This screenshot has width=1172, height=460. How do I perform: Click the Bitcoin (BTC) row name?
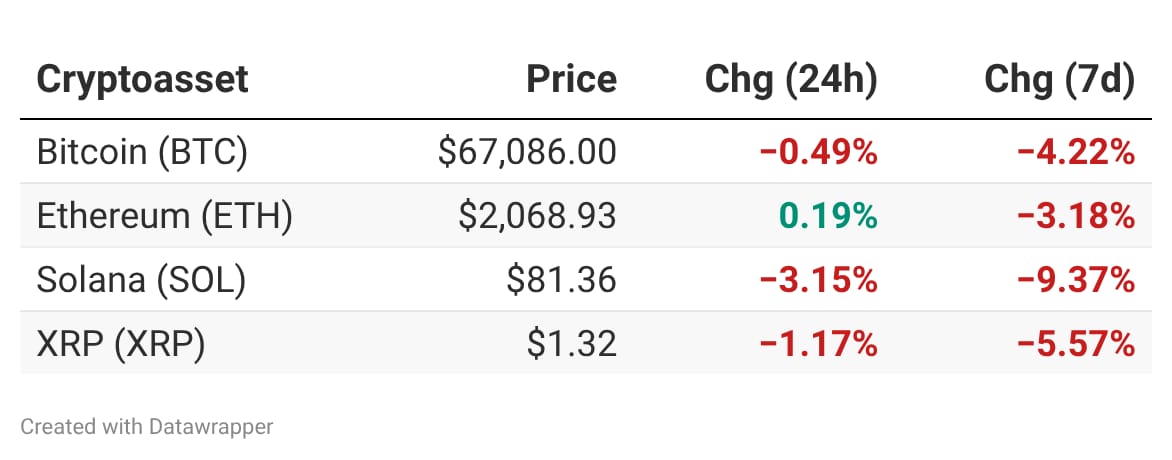(x=142, y=152)
